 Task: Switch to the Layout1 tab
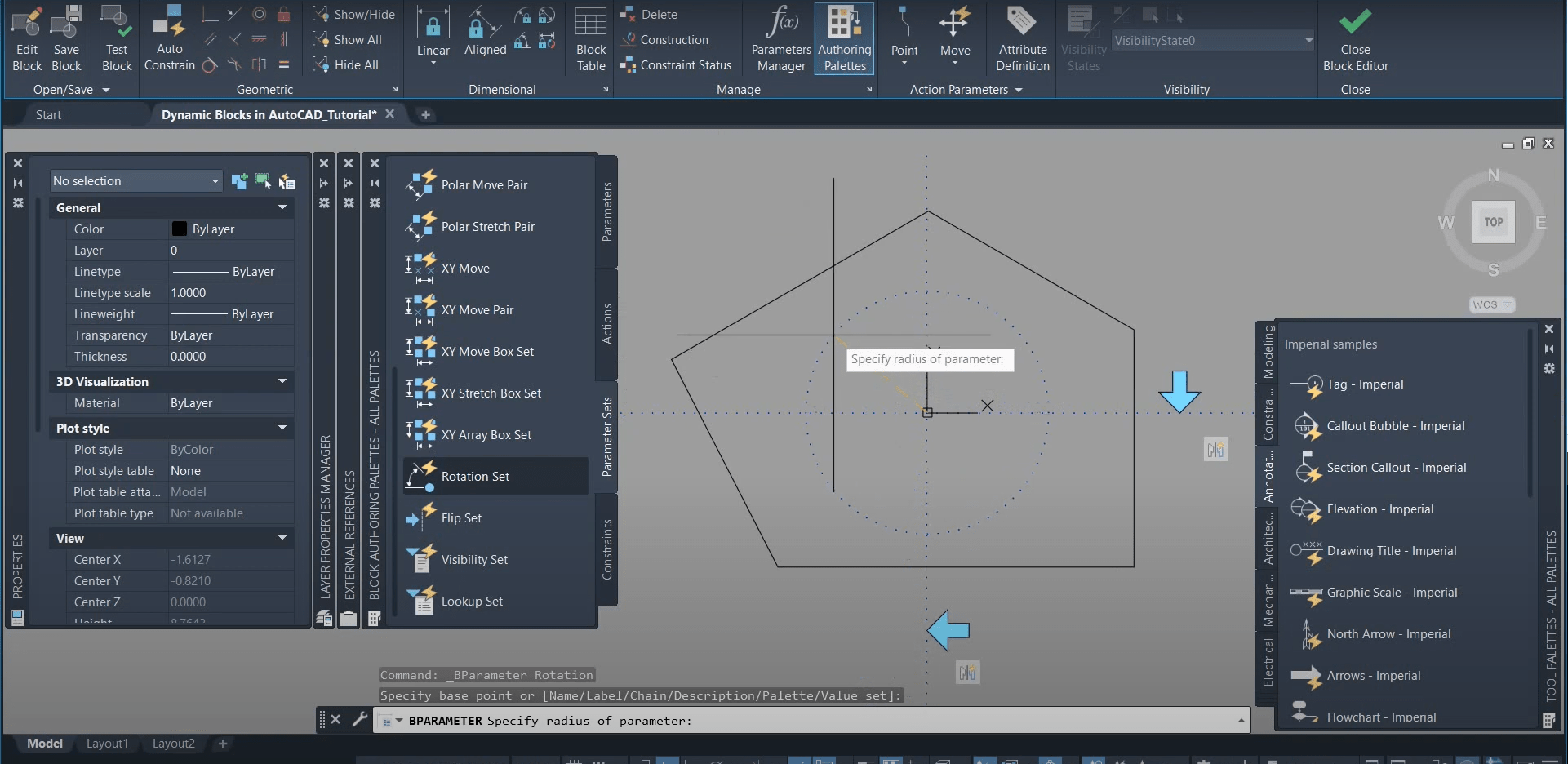click(x=107, y=743)
